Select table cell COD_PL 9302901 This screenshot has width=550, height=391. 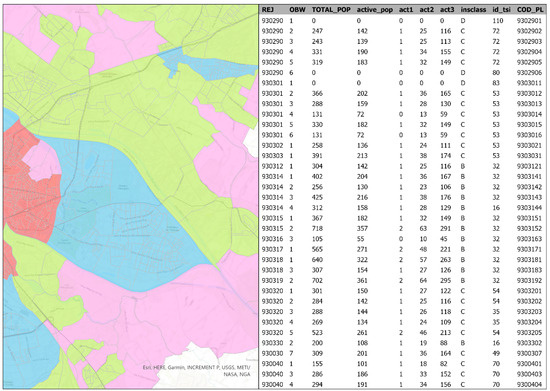tap(529, 21)
